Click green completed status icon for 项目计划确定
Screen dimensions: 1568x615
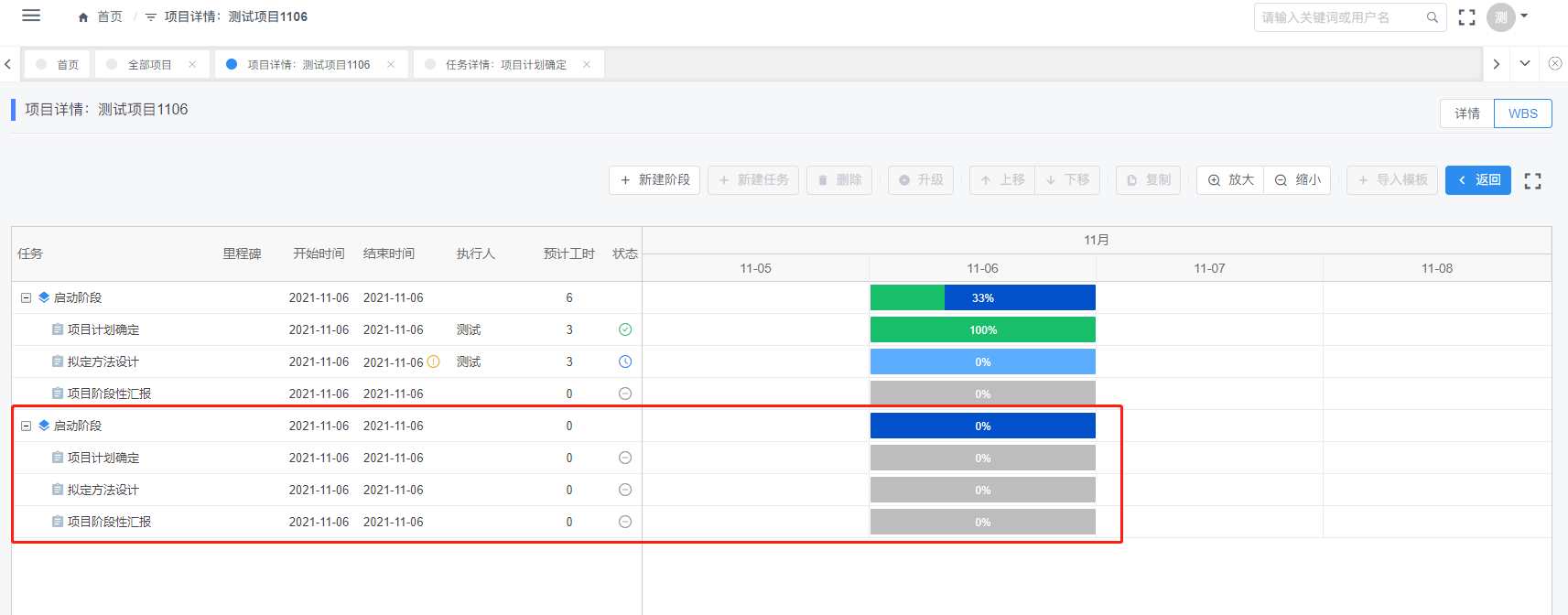(625, 329)
